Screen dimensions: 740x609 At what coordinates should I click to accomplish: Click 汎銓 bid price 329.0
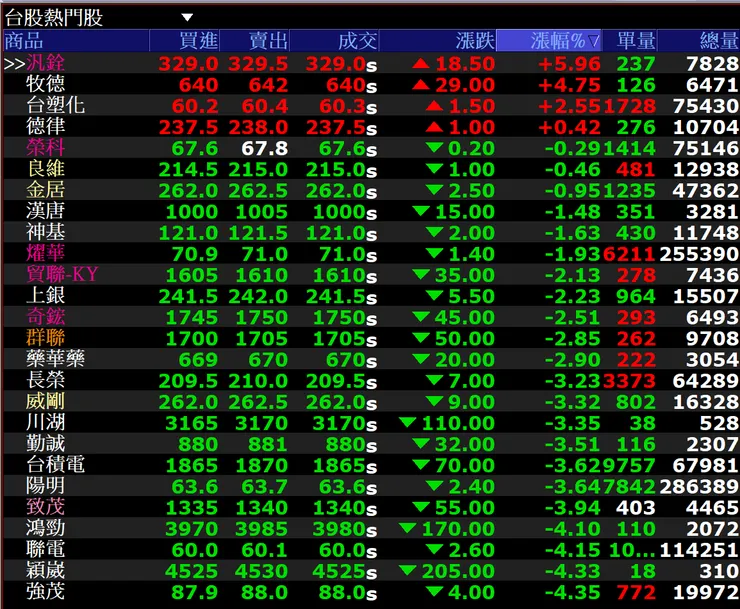[x=188, y=64]
